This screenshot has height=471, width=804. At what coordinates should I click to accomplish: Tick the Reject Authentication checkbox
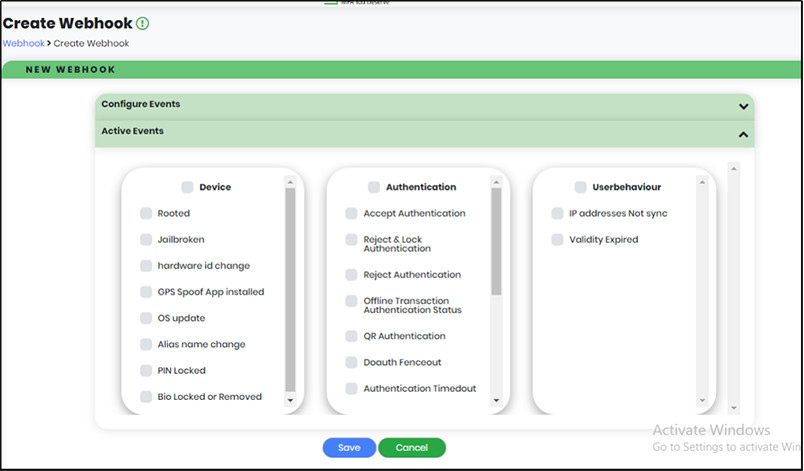351,275
